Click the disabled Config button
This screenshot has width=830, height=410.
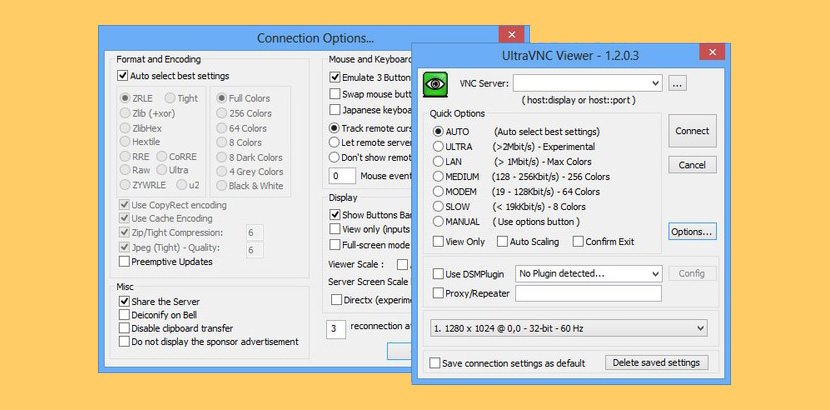point(692,274)
